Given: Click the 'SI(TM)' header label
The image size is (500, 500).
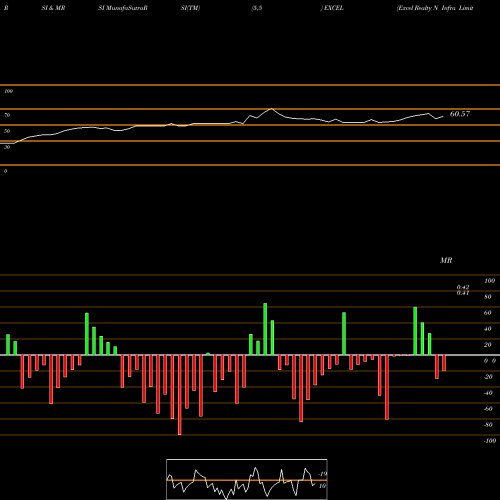Looking at the screenshot, I should tap(190, 8).
